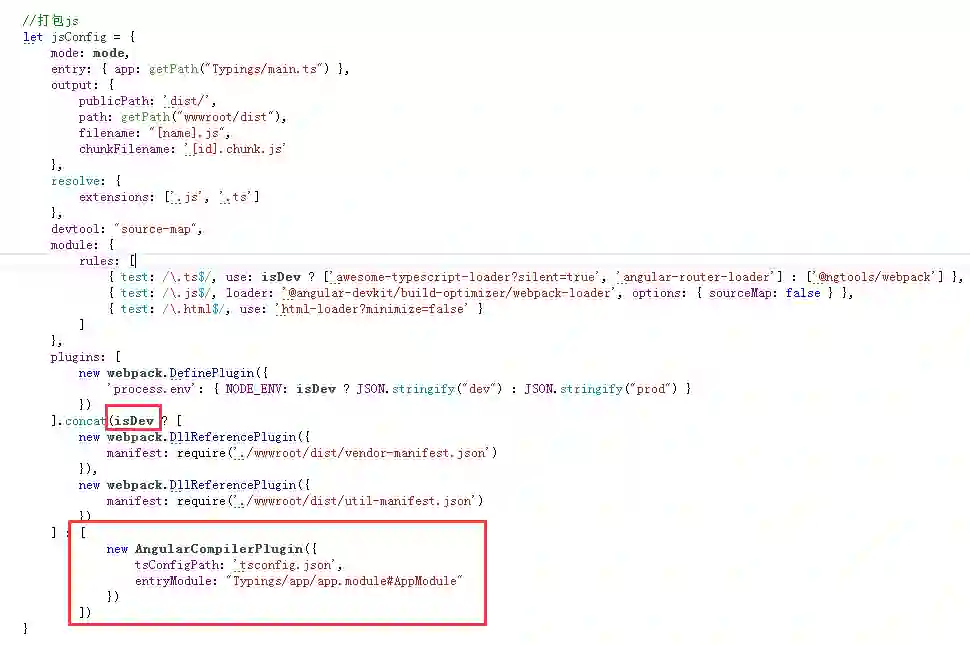
Task: Click the 'source-map' devtool value
Action: click(156, 229)
